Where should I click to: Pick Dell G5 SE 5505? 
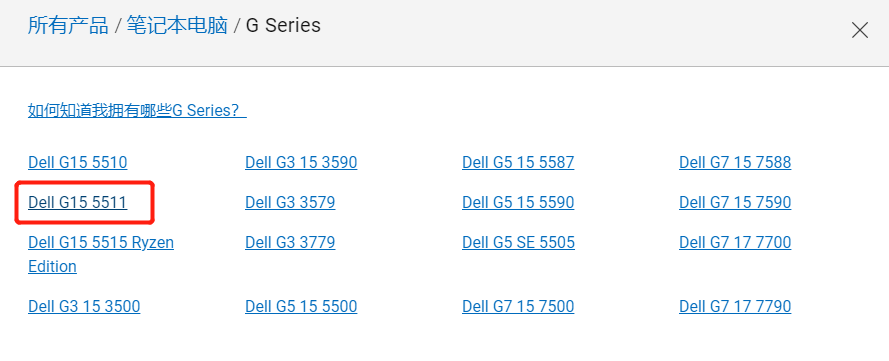click(518, 243)
